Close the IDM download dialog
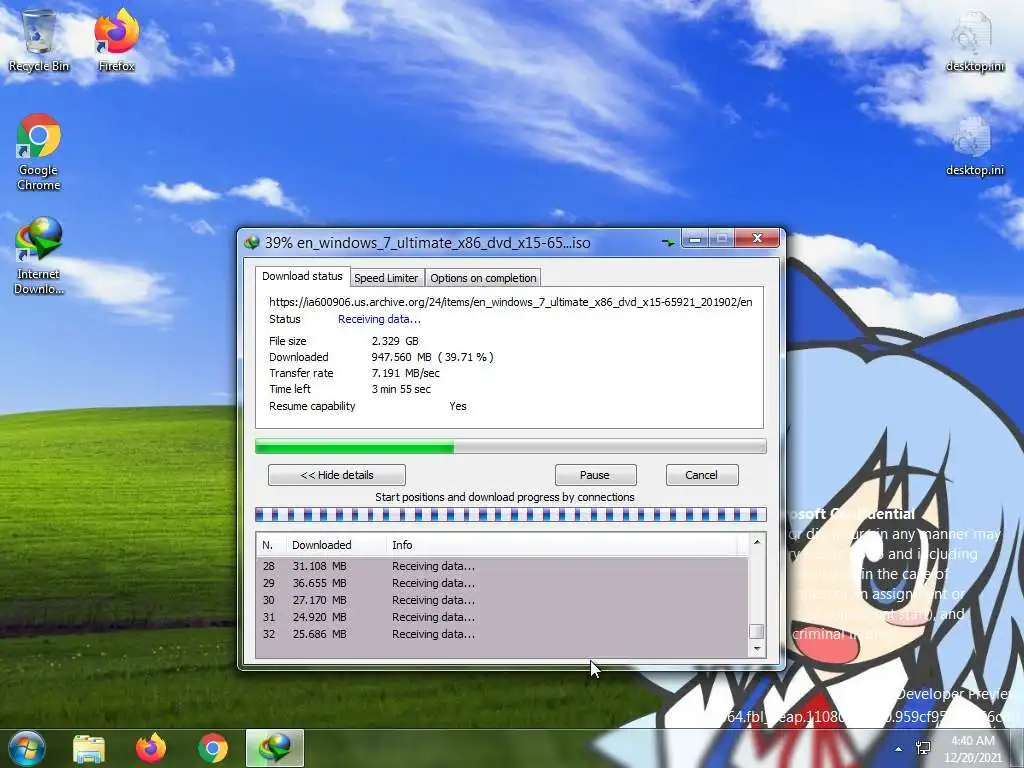This screenshot has width=1024, height=768. tap(757, 239)
